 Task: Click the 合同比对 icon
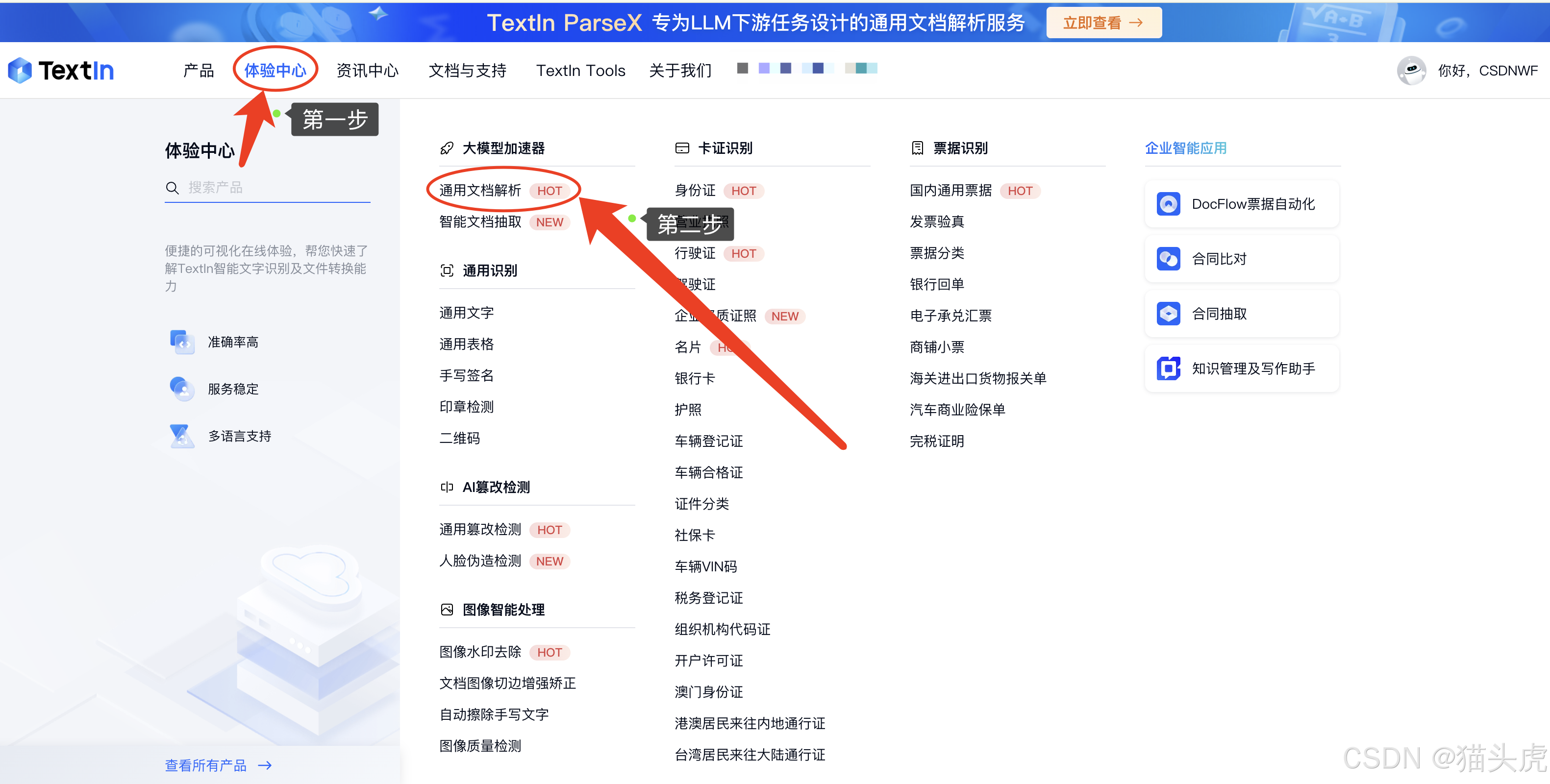[x=1168, y=259]
